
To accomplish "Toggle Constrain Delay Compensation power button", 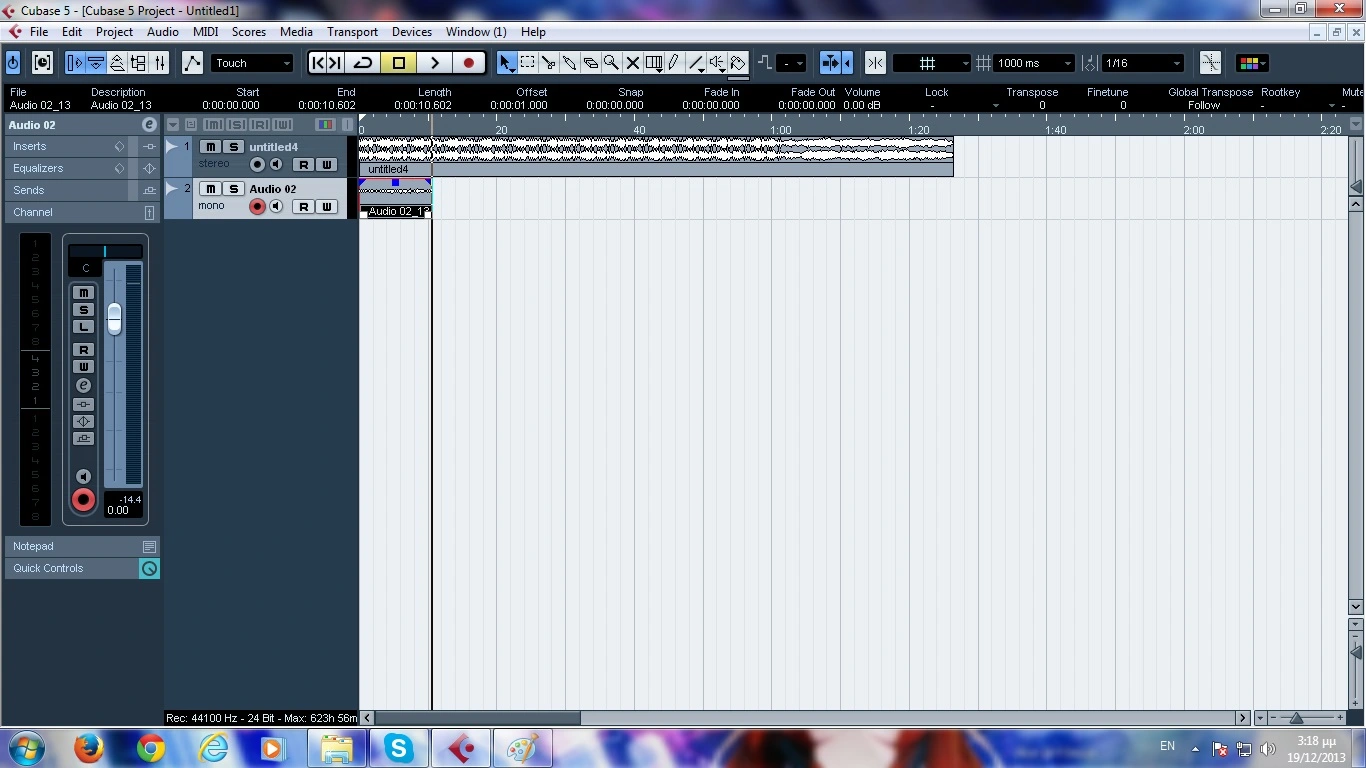I will coord(13,63).
